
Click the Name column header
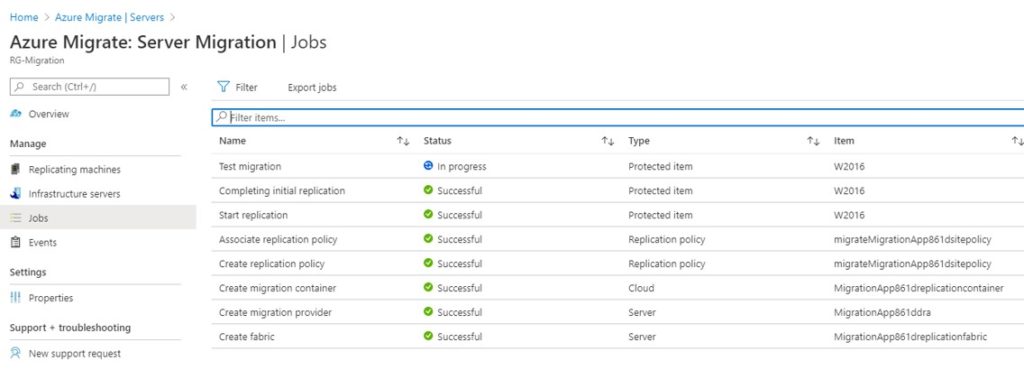coord(232,140)
